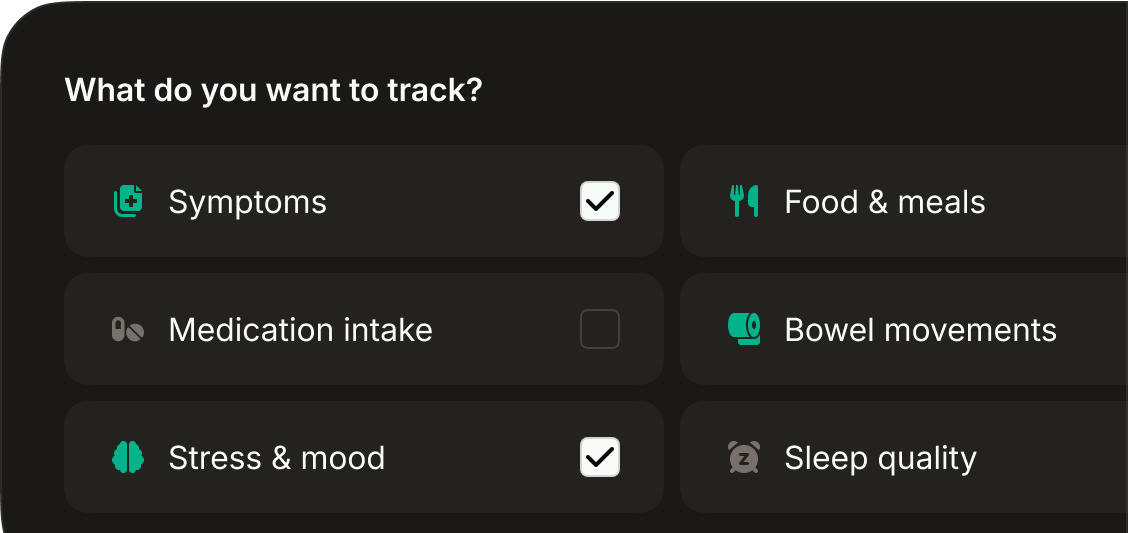Click the Symptoms medical file icon
The image size is (1128, 533).
[x=128, y=201]
